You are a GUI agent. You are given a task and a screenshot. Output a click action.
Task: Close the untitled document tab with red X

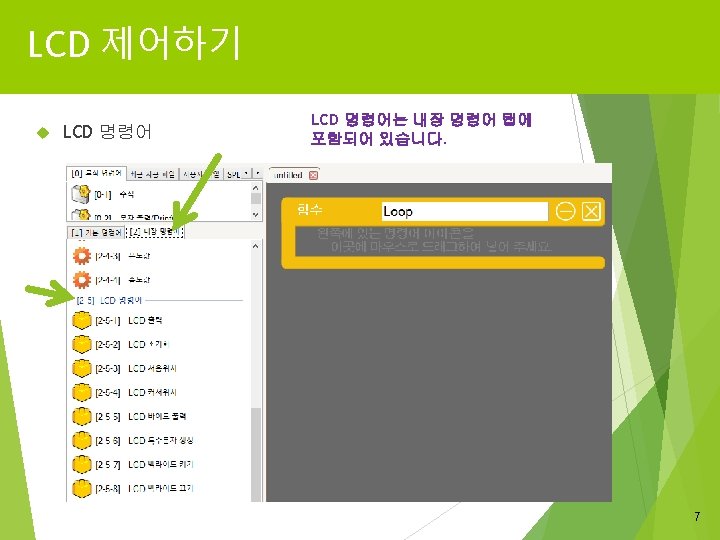(313, 175)
